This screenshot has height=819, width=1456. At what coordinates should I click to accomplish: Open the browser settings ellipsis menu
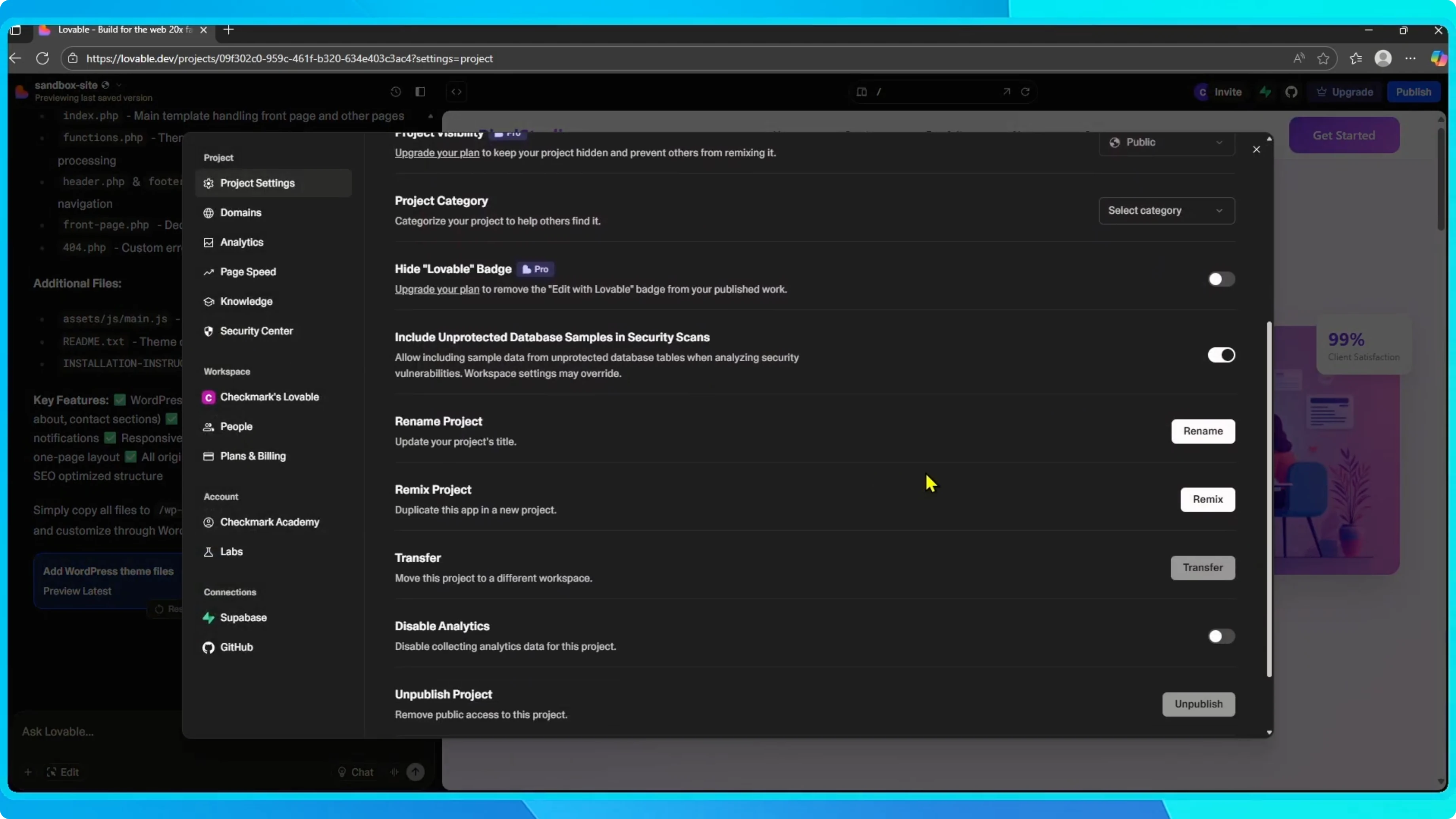1411,58
